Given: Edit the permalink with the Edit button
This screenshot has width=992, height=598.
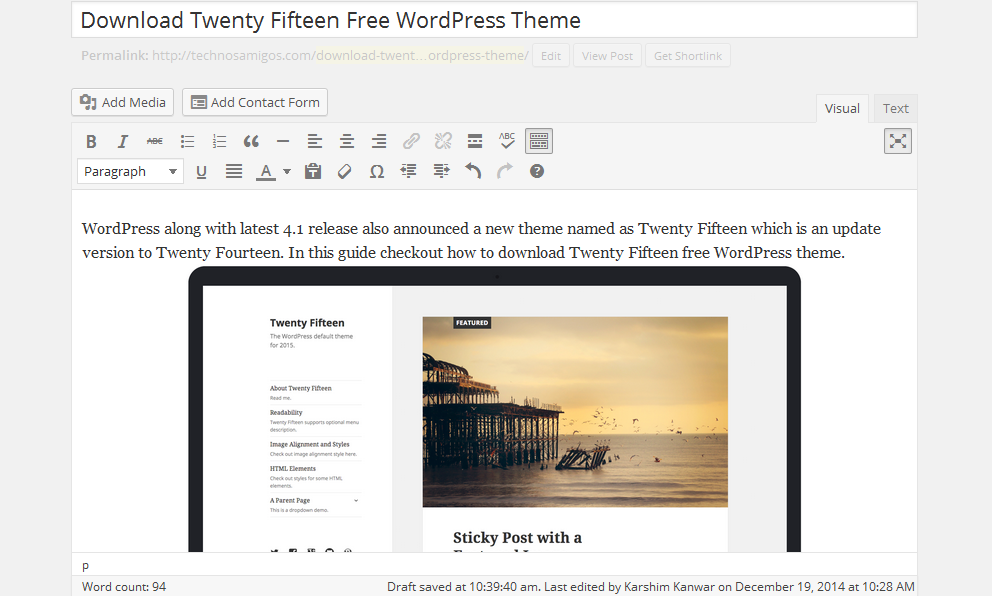Looking at the screenshot, I should 551,56.
